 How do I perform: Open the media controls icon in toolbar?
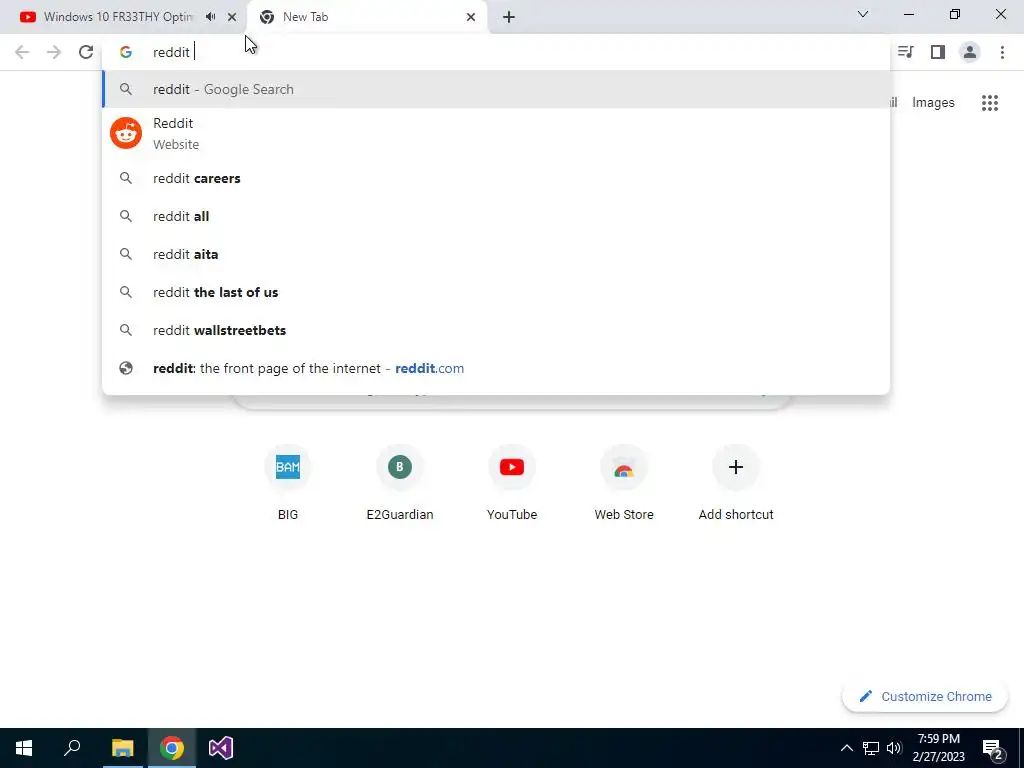coord(906,52)
